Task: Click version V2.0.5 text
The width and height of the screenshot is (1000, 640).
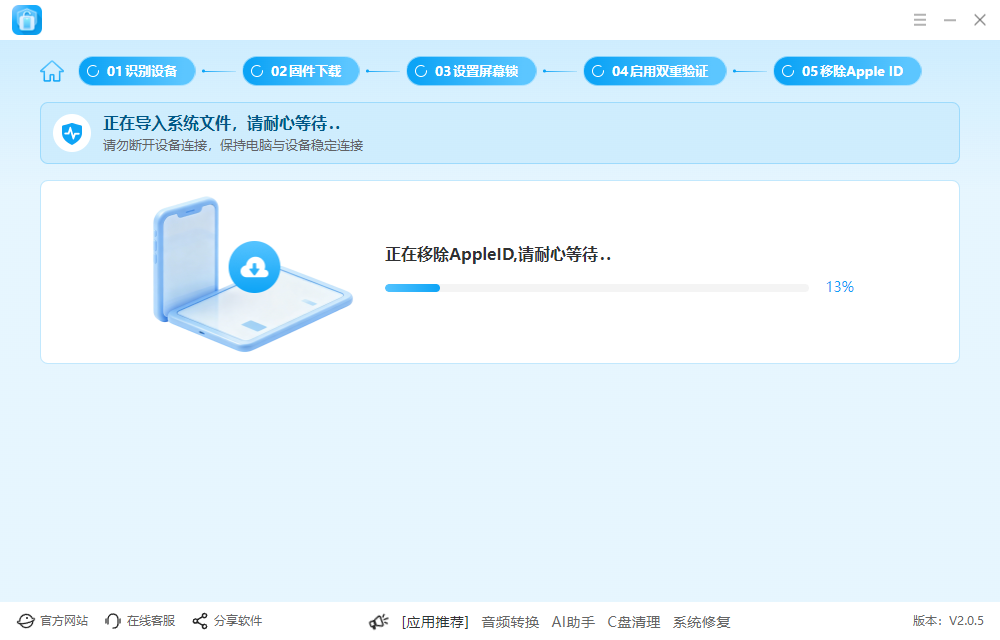Action: (948, 620)
